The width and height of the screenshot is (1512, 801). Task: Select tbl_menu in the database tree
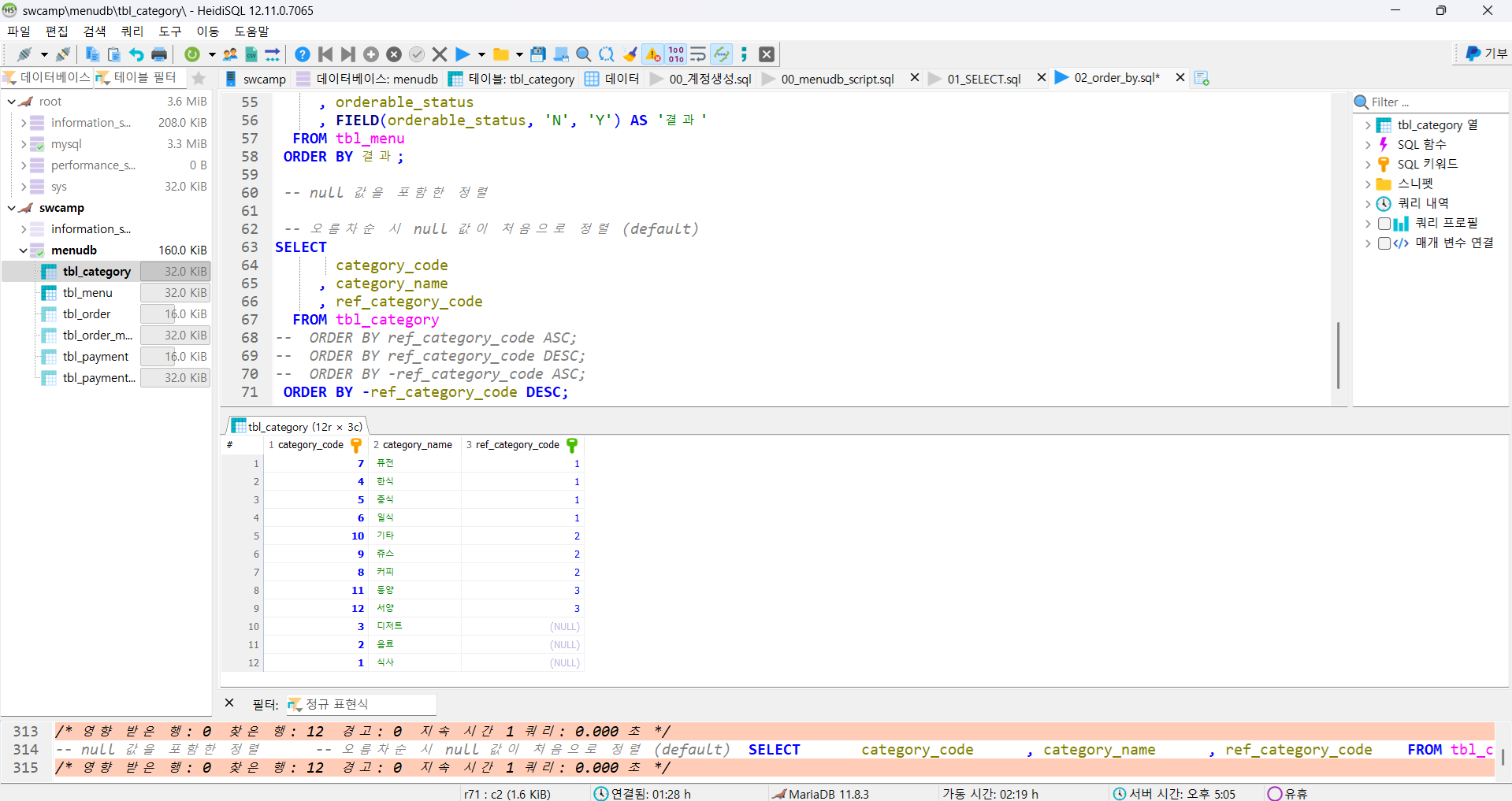(87, 293)
